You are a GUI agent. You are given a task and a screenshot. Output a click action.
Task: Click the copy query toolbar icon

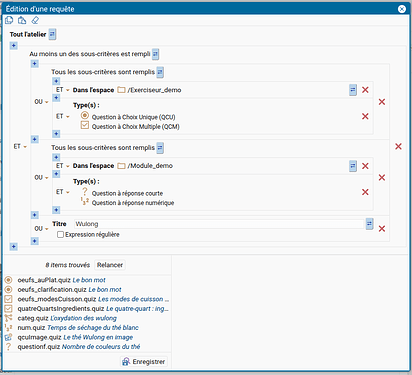(9, 20)
